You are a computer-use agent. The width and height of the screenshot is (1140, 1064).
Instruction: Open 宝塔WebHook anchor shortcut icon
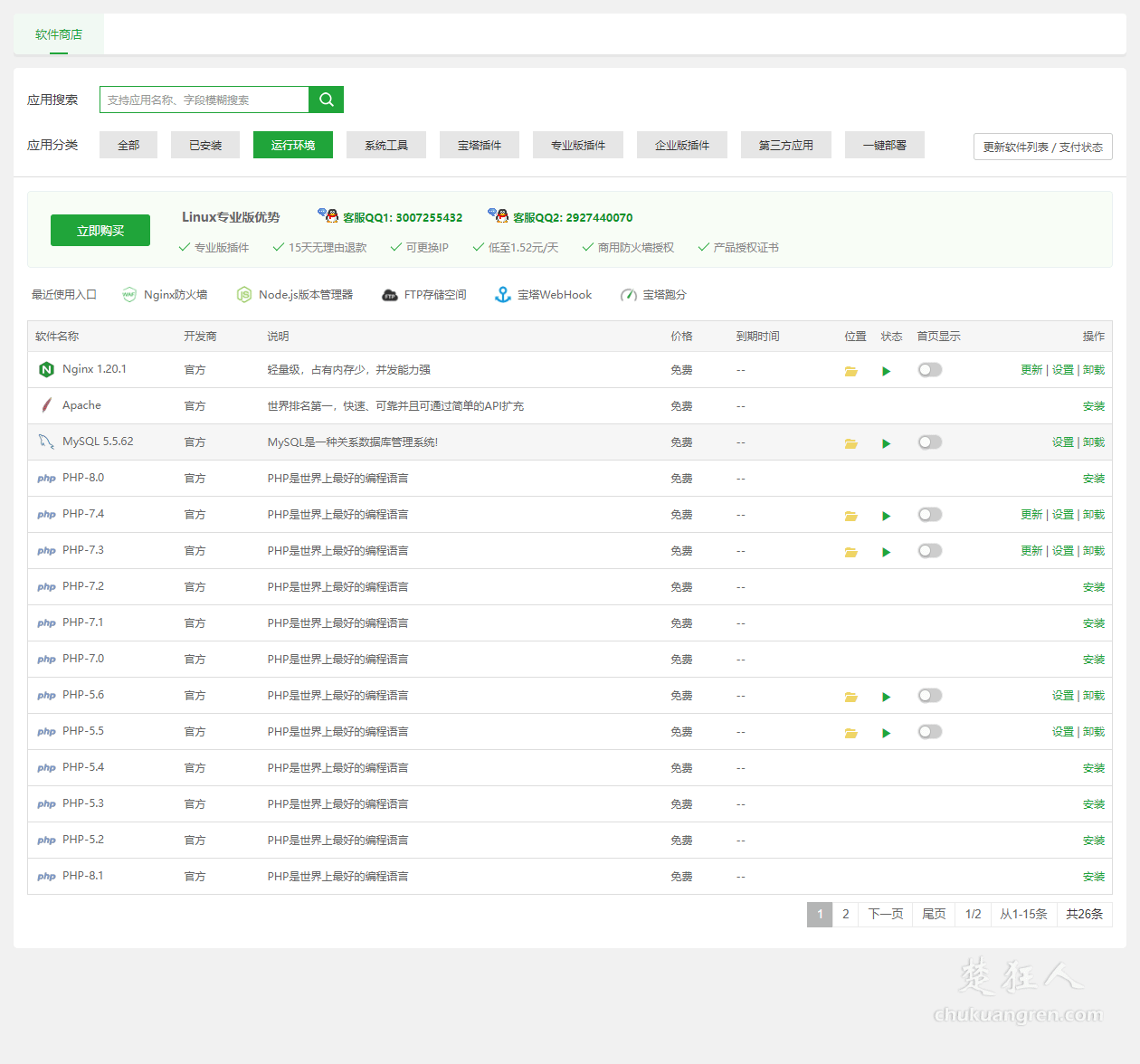tap(503, 295)
